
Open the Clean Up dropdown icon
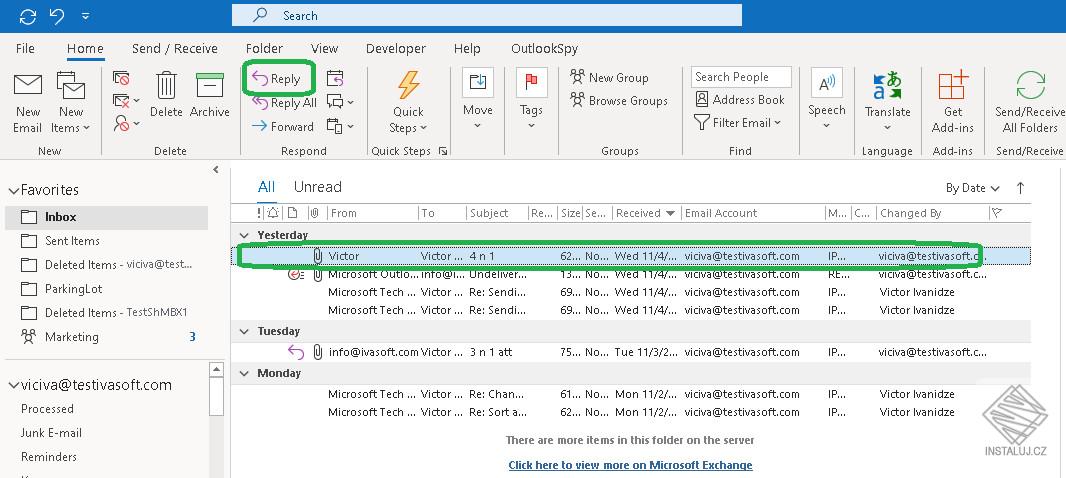[x=126, y=101]
